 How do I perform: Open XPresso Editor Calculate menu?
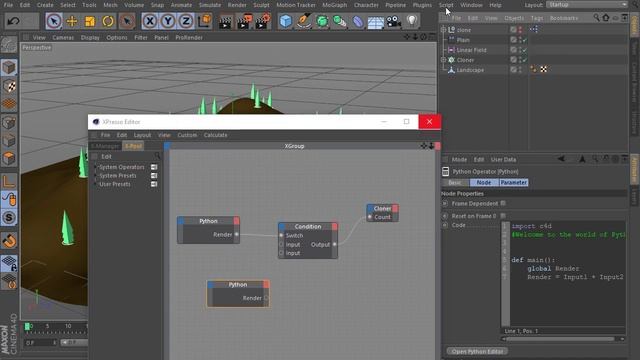216,135
